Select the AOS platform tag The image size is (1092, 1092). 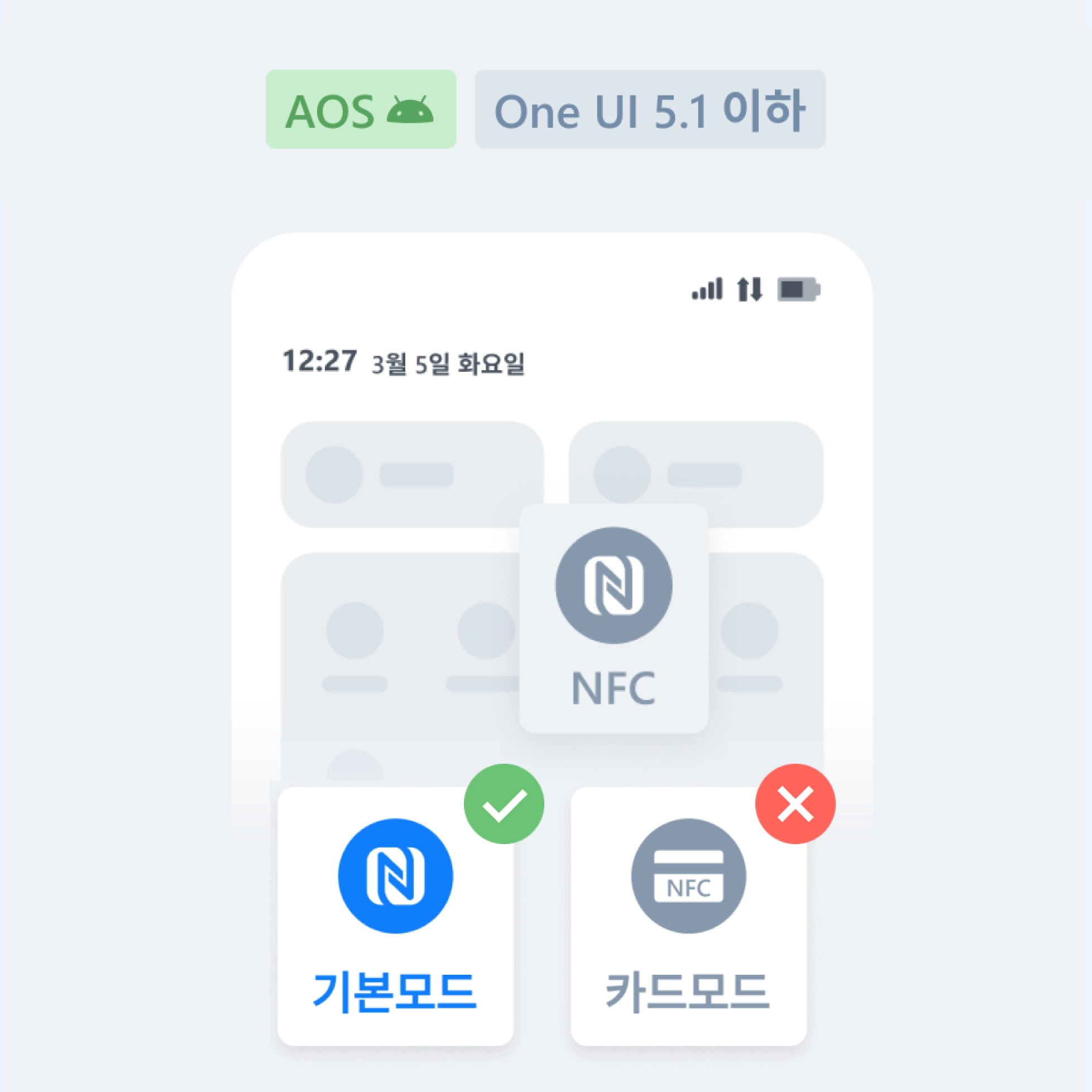pyautogui.click(x=361, y=109)
